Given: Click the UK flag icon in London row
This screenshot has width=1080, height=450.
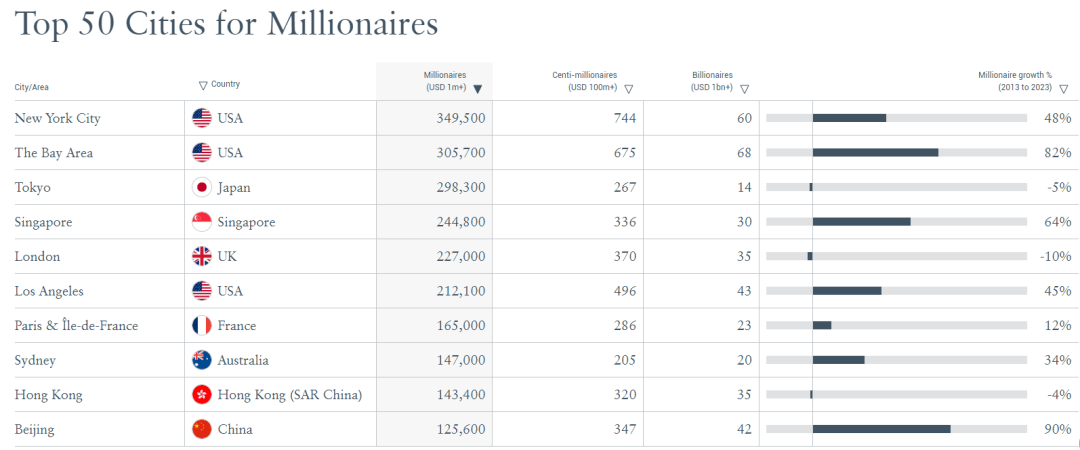Looking at the screenshot, I should point(202,256).
